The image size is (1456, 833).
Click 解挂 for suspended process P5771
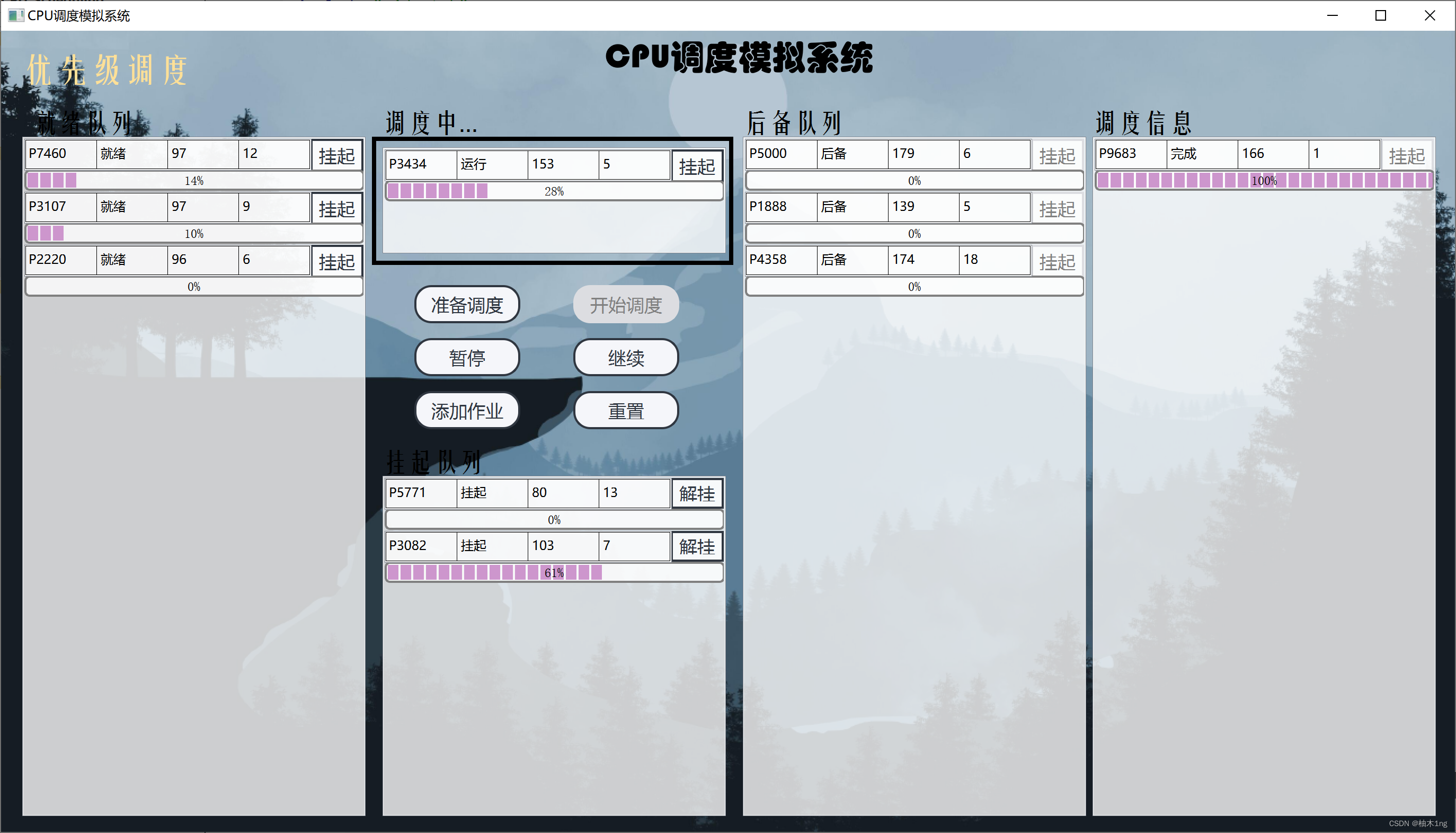tap(697, 493)
